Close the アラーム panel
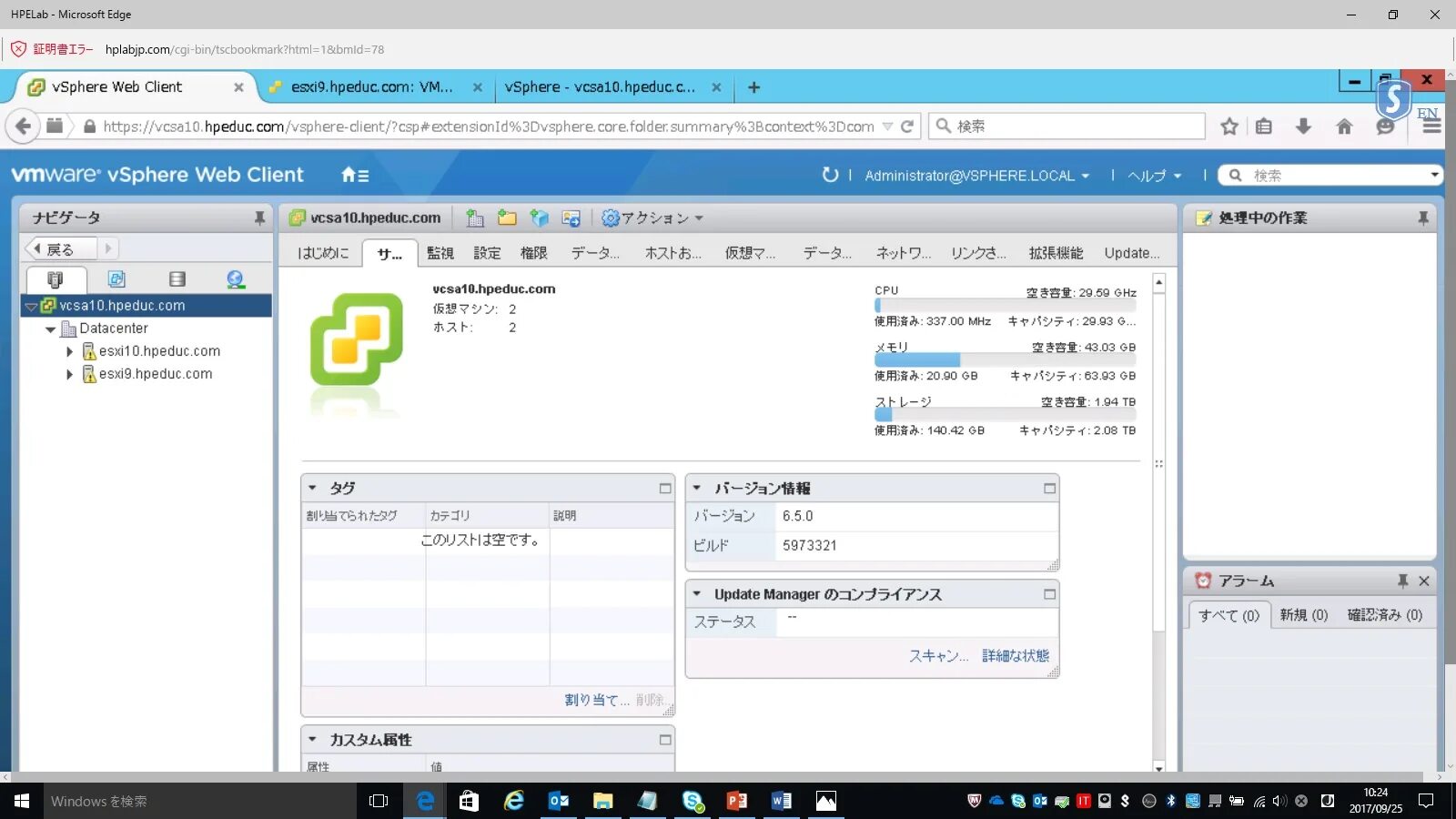The image size is (1456, 819). point(1424,581)
